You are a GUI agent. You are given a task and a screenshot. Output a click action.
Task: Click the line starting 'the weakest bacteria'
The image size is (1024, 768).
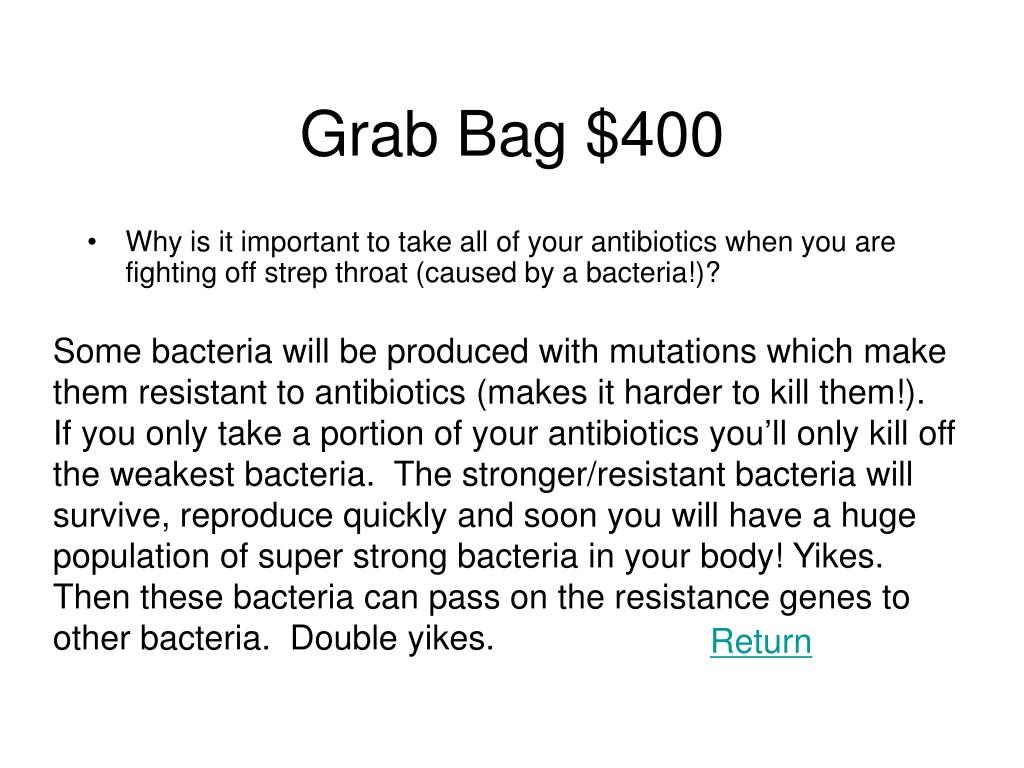point(483,475)
